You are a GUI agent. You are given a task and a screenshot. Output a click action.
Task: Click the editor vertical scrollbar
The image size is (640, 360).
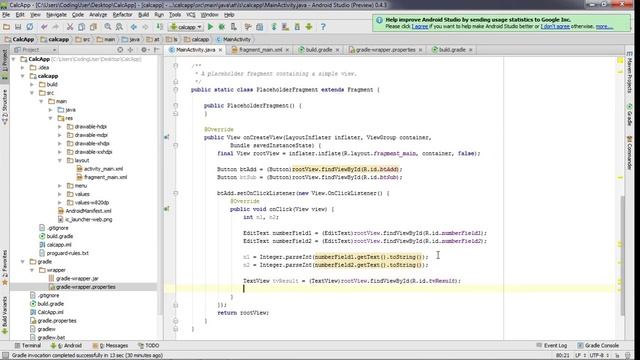[622, 255]
